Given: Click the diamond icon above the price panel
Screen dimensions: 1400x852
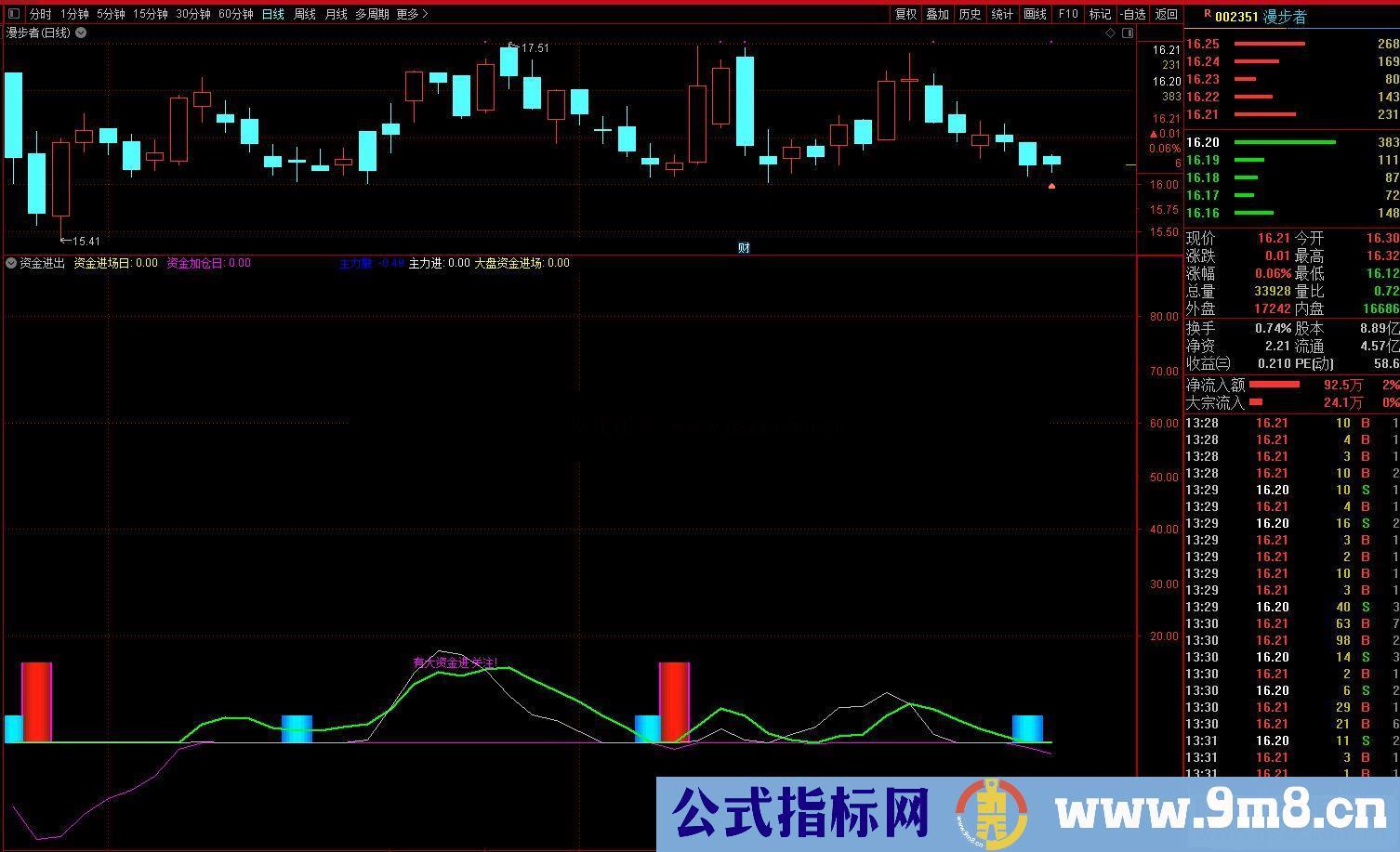Looking at the screenshot, I should pos(1110,33).
